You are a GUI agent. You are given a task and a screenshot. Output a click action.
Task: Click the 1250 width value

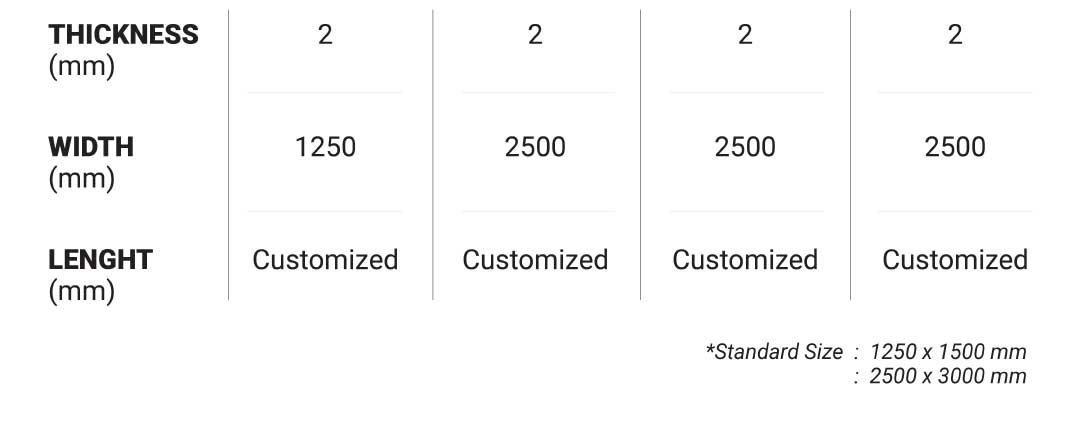coord(325,147)
